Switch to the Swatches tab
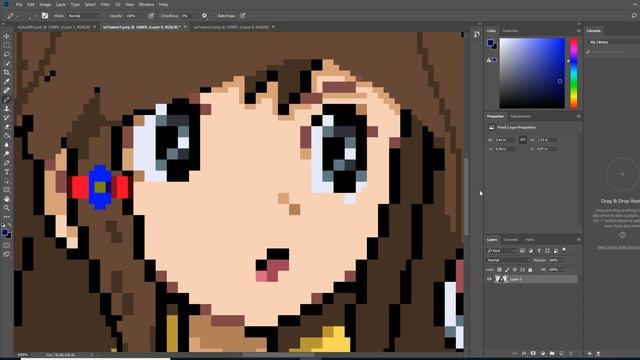The image size is (640, 360). [x=510, y=31]
